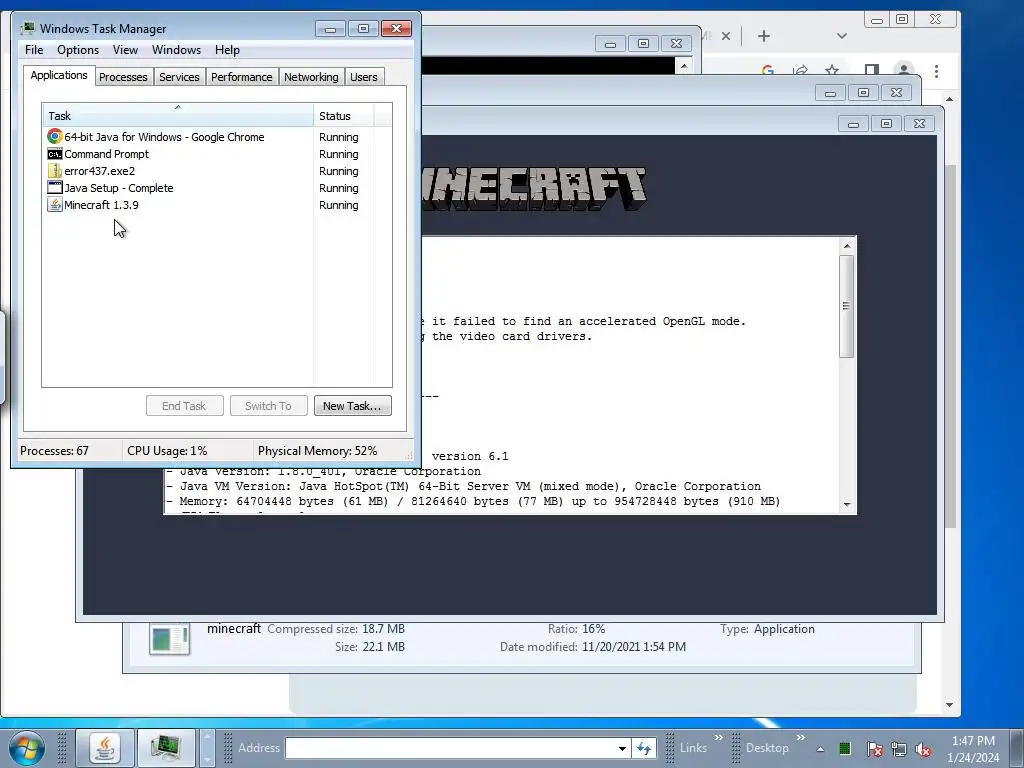The image size is (1024, 768).
Task: Click the Chrome page scroll-up arrow
Action: pos(950,99)
